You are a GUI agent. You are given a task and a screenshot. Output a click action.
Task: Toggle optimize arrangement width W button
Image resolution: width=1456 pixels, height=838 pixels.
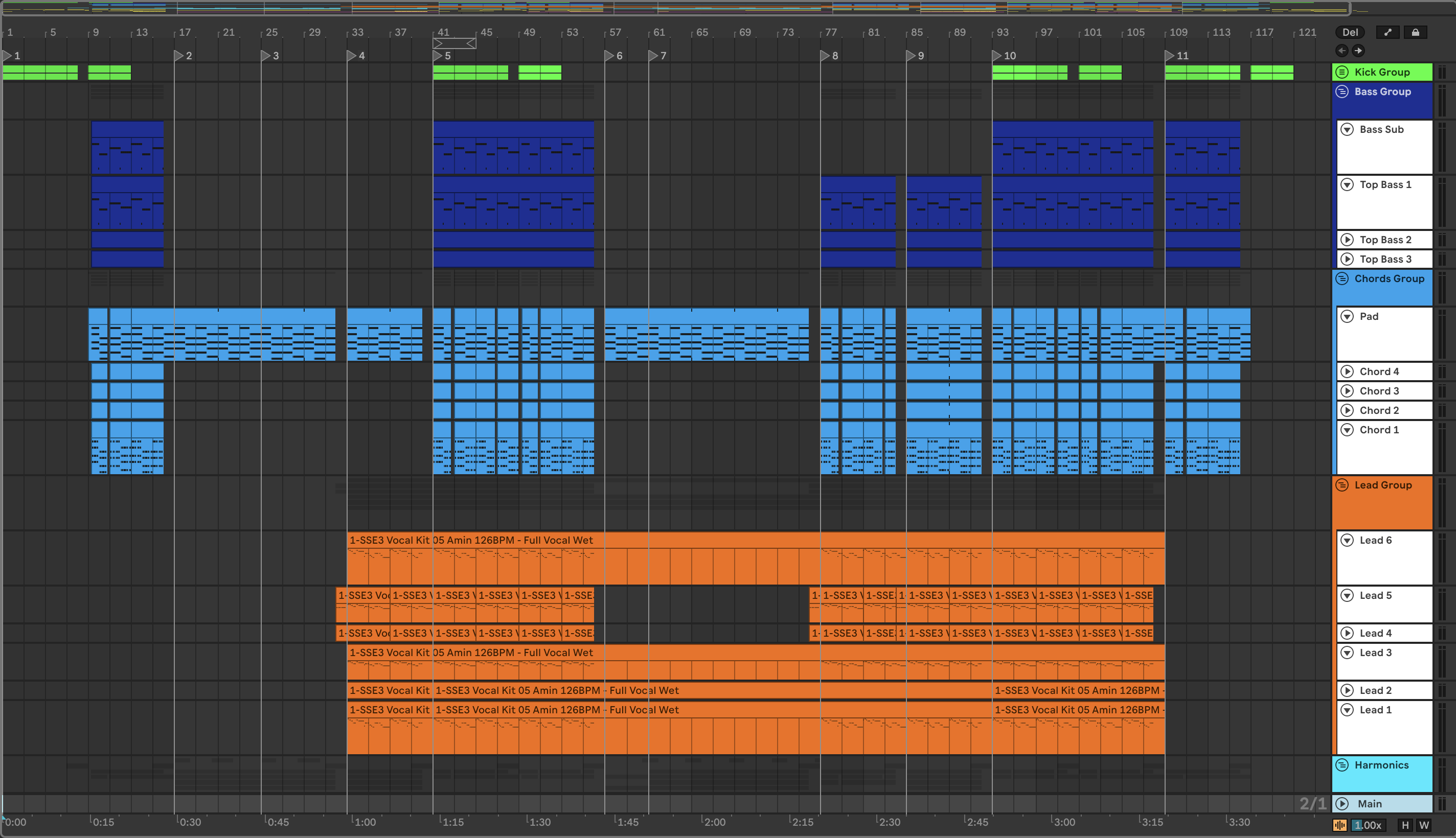(1424, 825)
